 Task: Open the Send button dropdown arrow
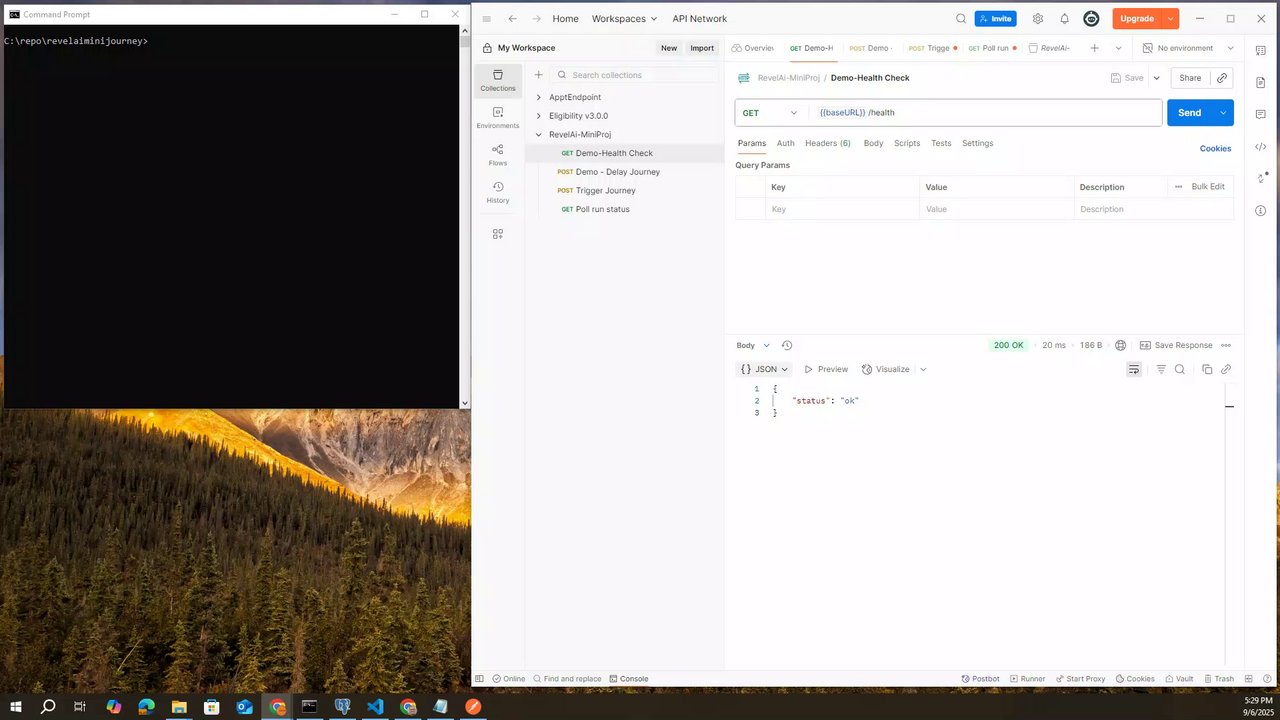click(x=1223, y=113)
